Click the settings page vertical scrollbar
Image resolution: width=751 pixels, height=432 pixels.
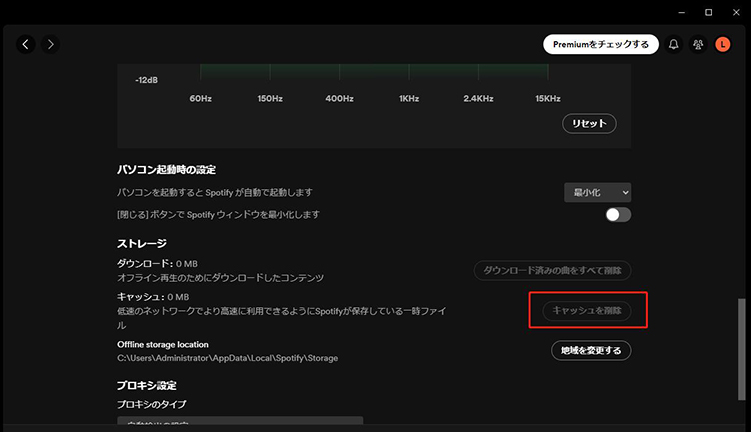click(x=741, y=349)
